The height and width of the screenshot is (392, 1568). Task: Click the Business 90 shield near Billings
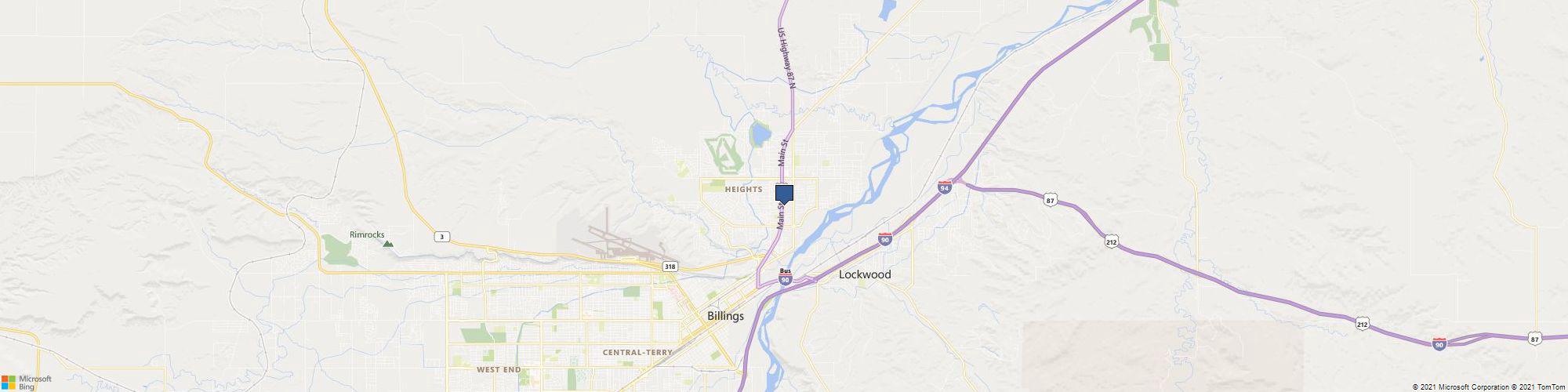[x=786, y=276]
